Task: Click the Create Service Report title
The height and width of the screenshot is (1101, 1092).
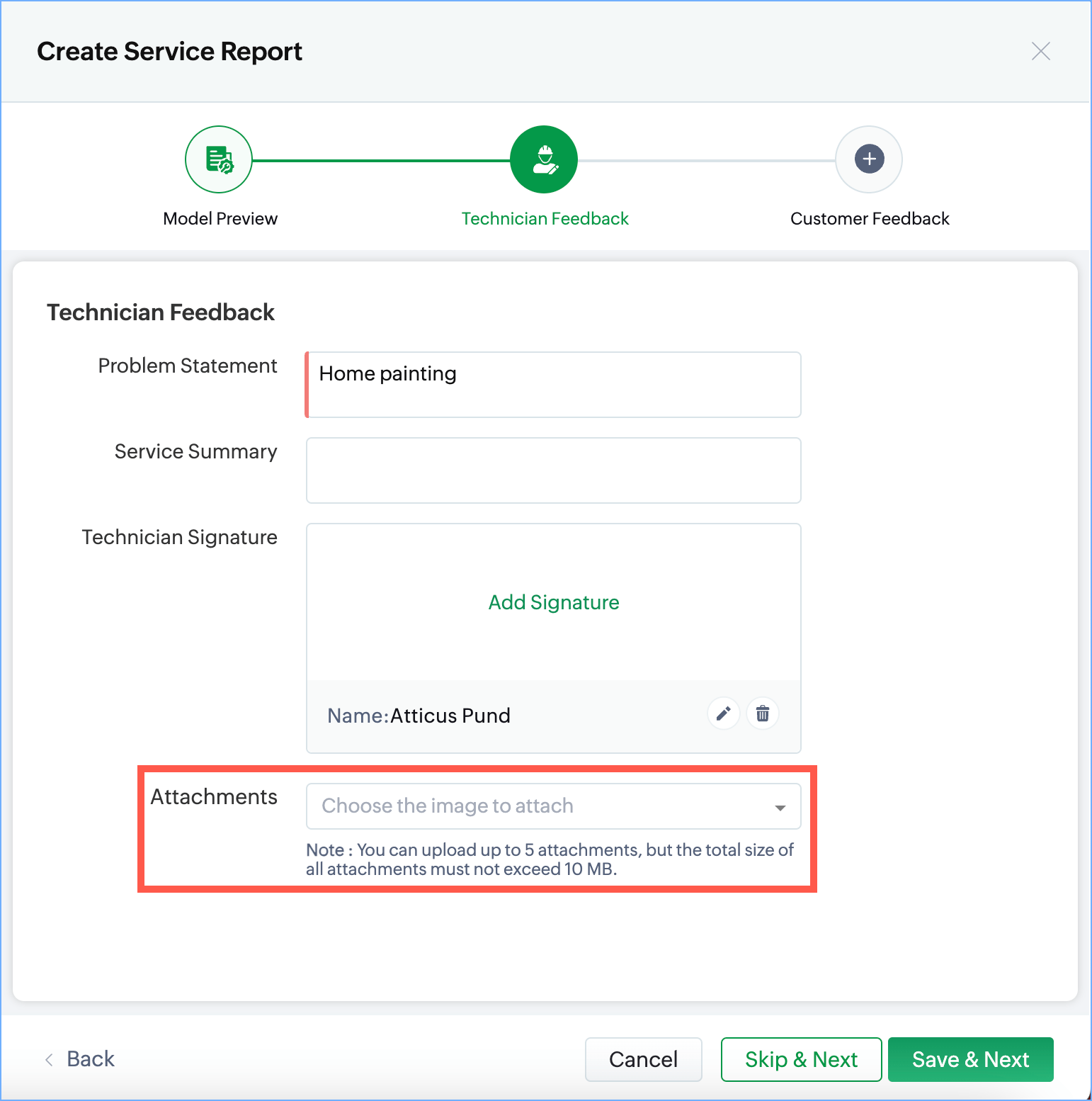Action: (169, 52)
